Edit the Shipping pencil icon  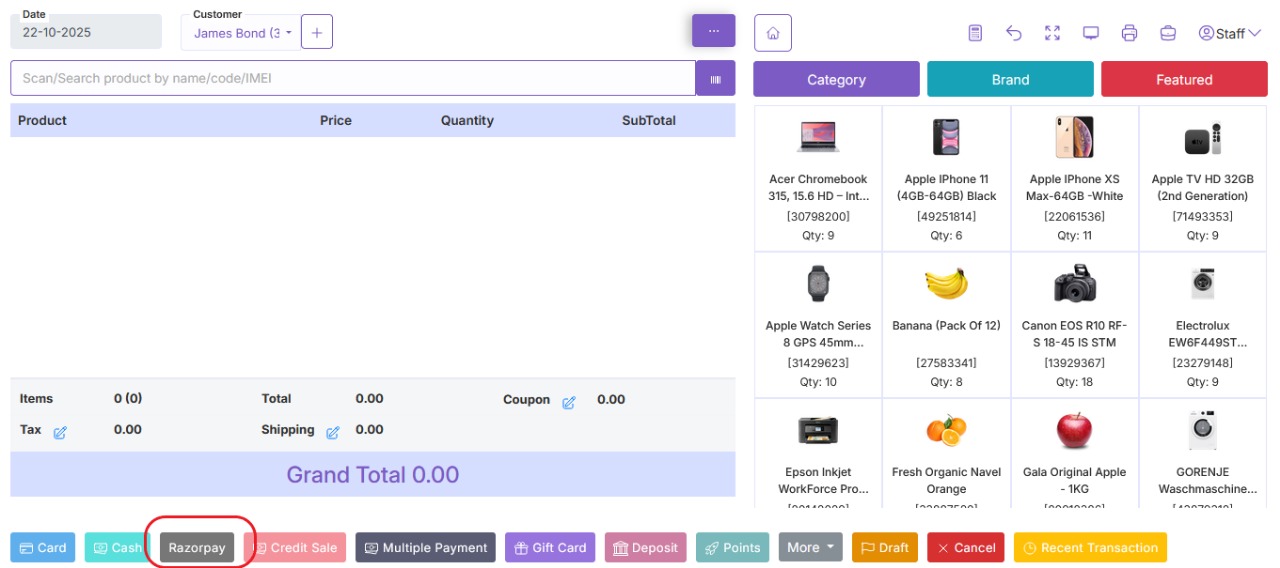pos(333,432)
